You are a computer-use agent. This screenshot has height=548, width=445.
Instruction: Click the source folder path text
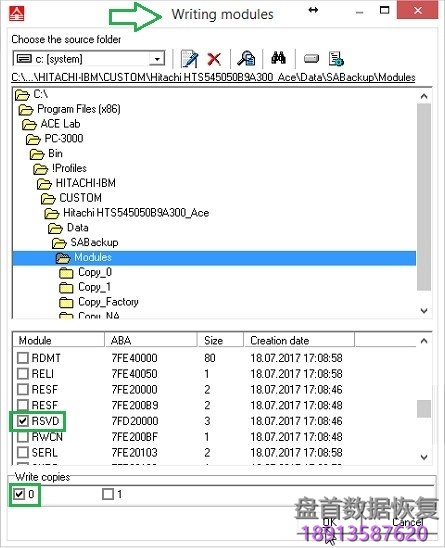tap(213, 77)
